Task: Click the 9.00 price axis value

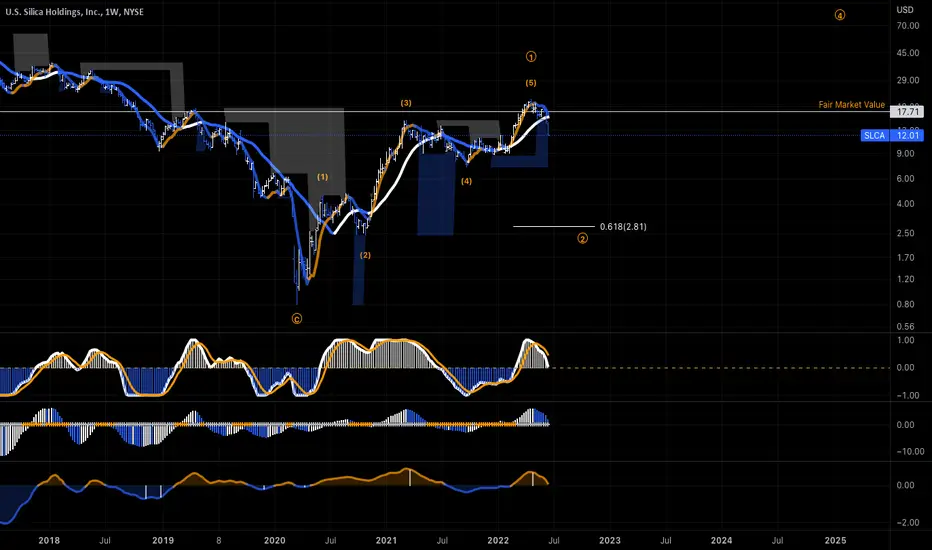Action: tap(905, 153)
